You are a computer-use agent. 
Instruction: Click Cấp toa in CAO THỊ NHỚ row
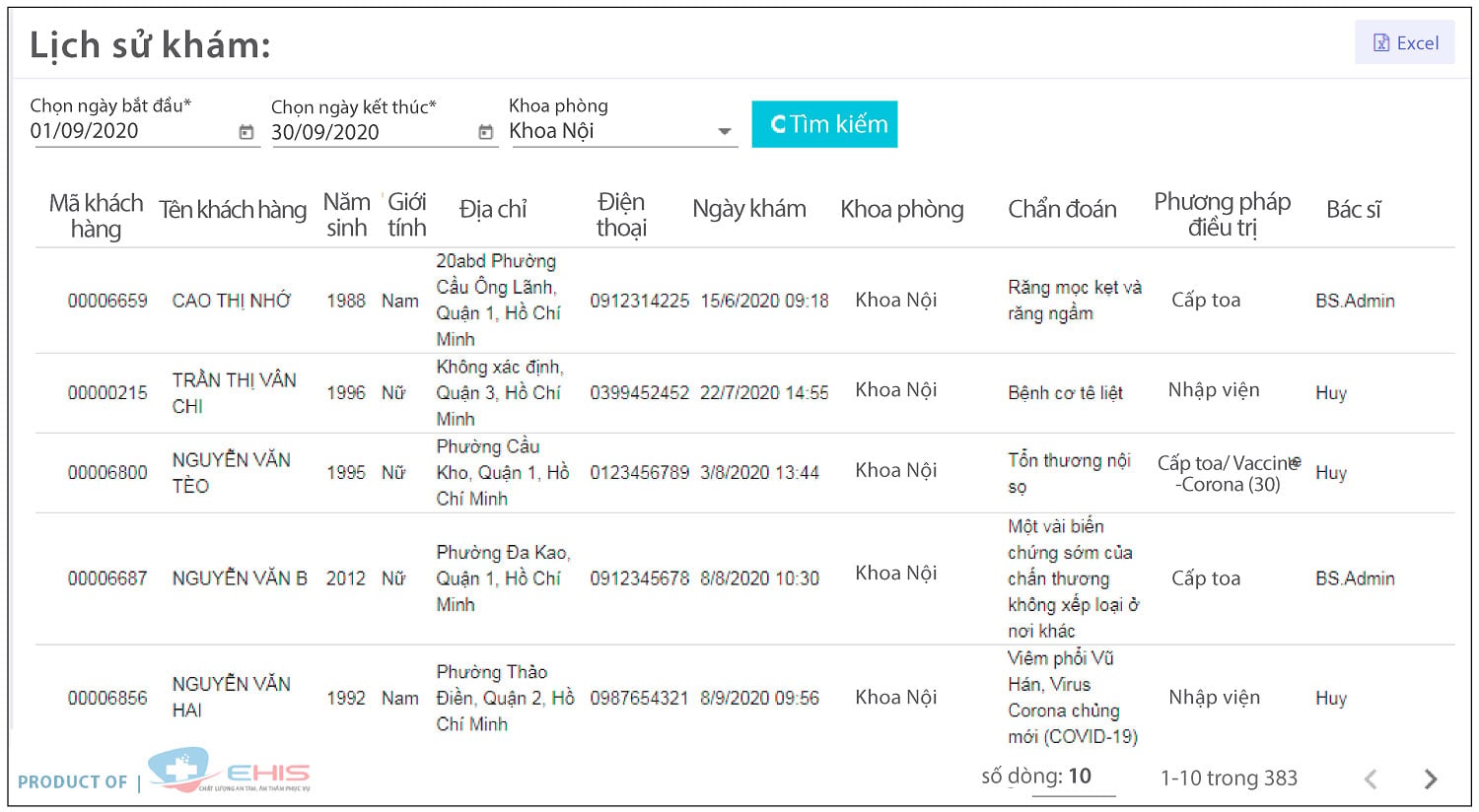tap(1206, 301)
